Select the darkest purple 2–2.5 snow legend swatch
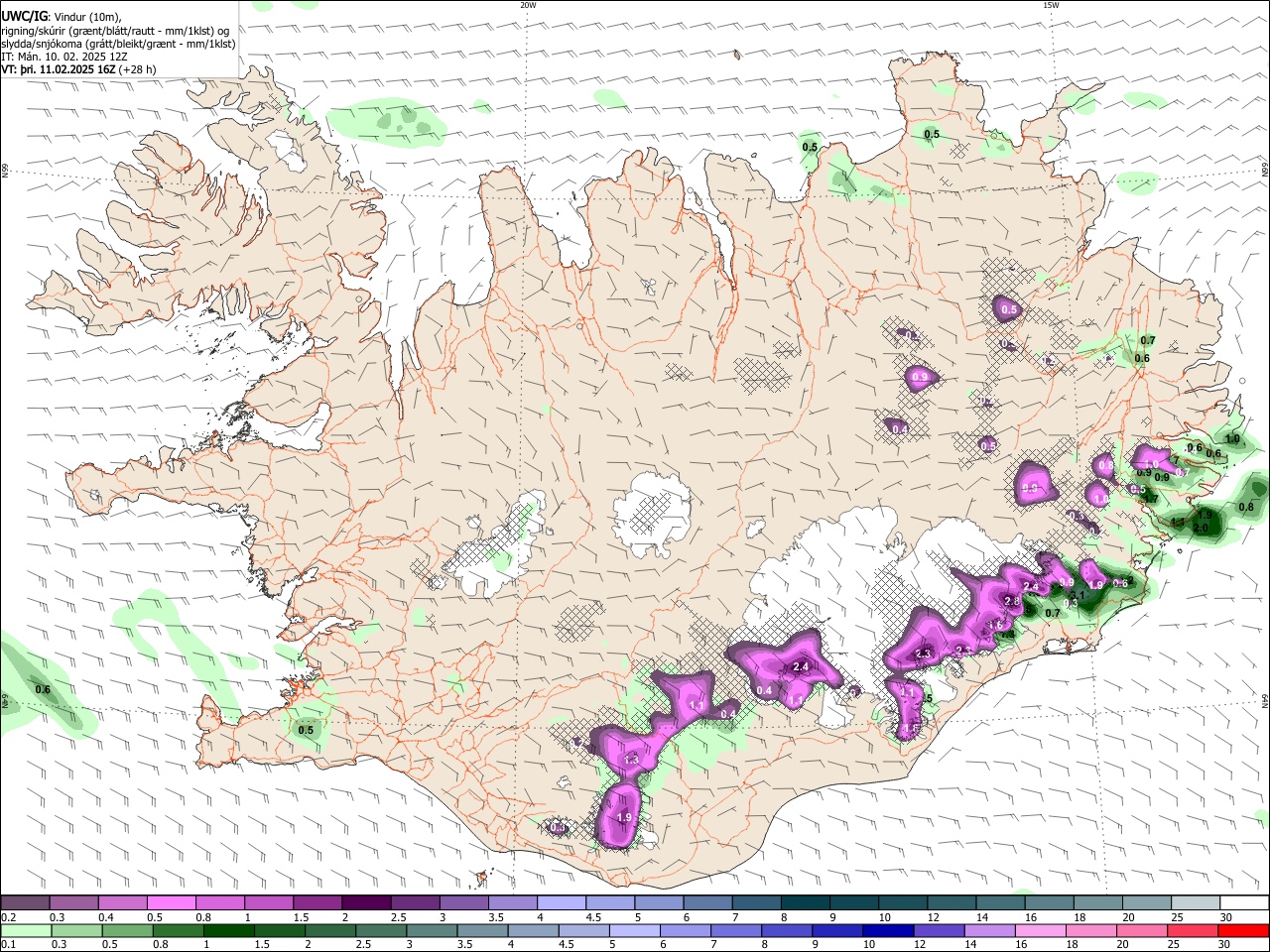1270x952 pixels. [x=365, y=903]
